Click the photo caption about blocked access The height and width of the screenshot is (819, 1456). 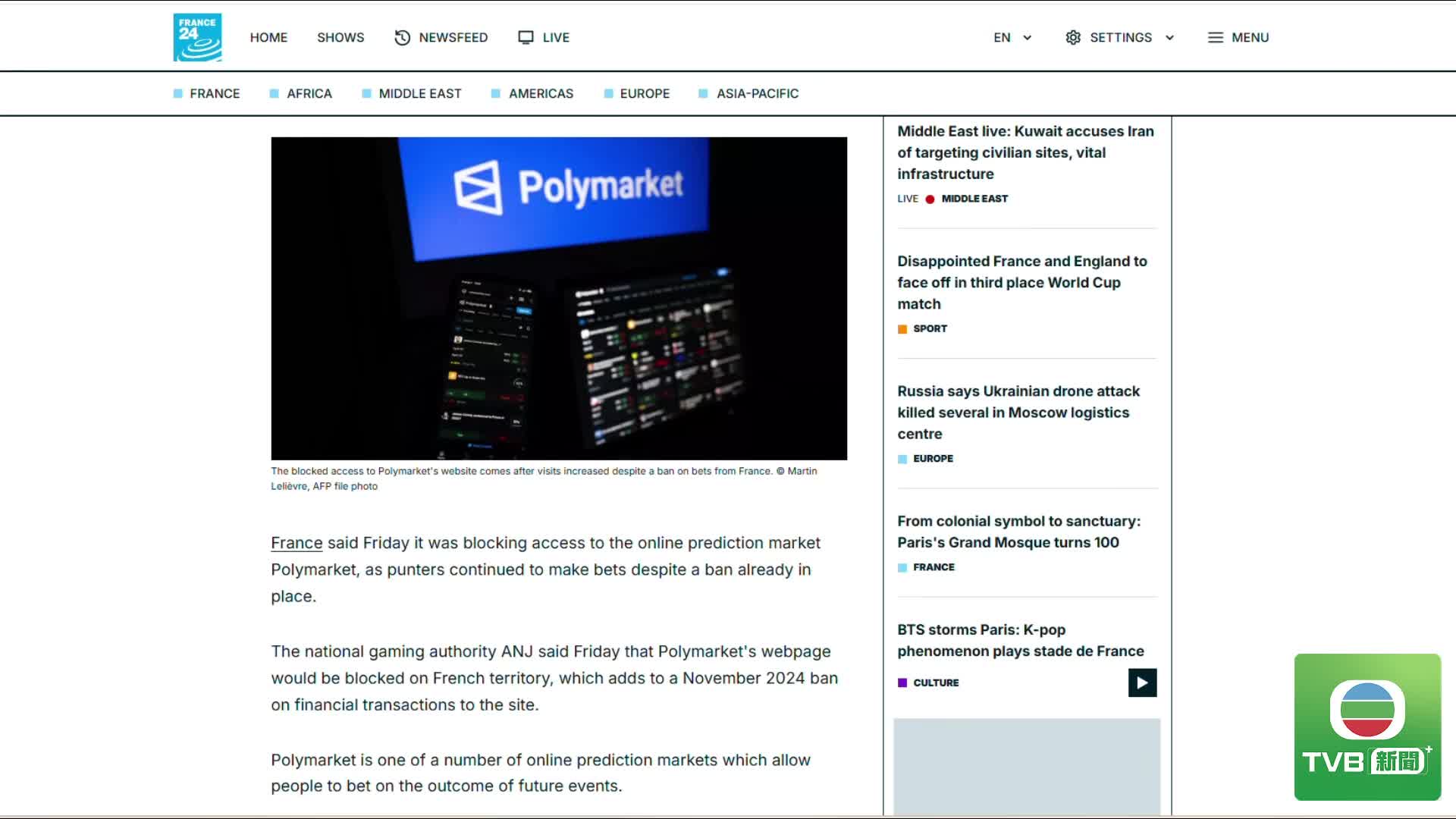tap(544, 479)
